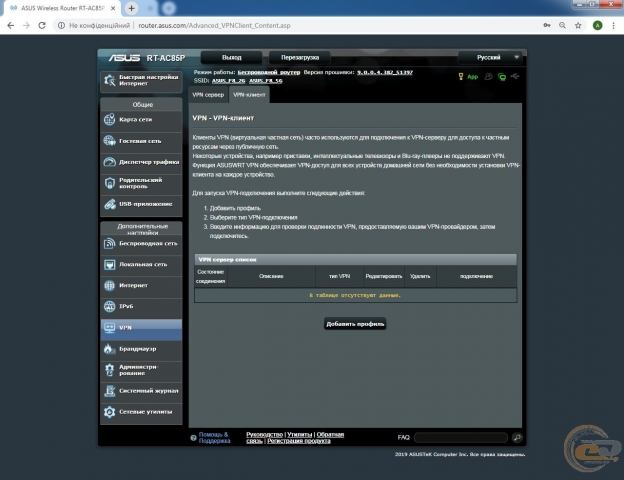Viewport: 624px width, 480px height.
Task: Click browser reload page icon
Action: coord(42,25)
